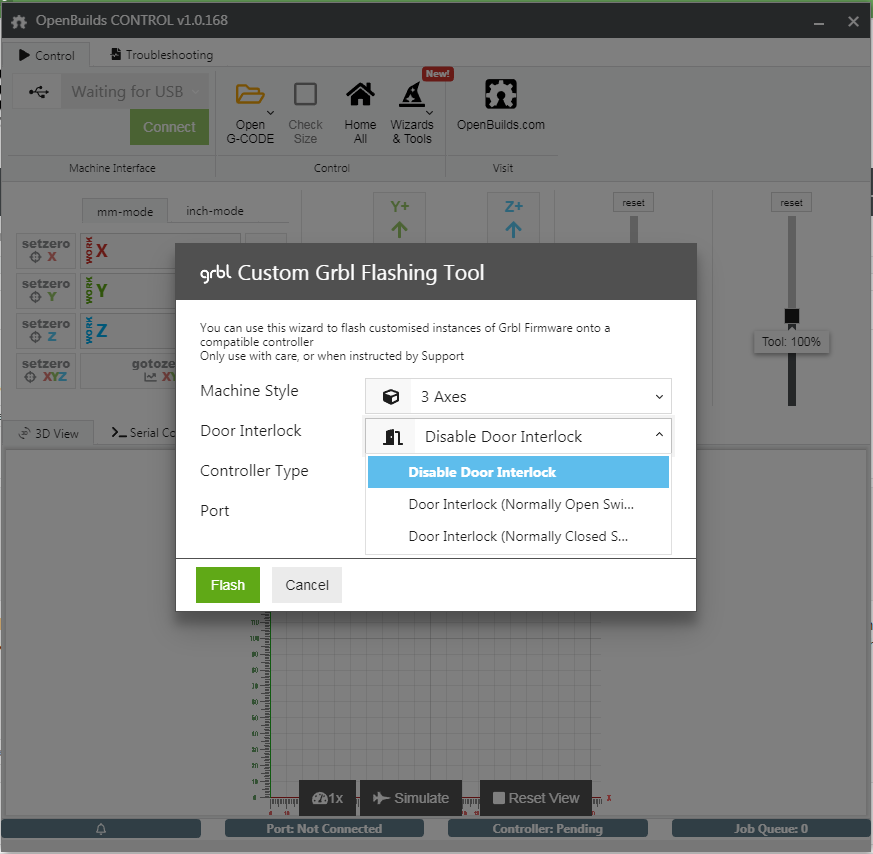Expand the Machine Style 3 Axes dropdown
Image resolution: width=873 pixels, height=854 pixels.
click(x=518, y=397)
